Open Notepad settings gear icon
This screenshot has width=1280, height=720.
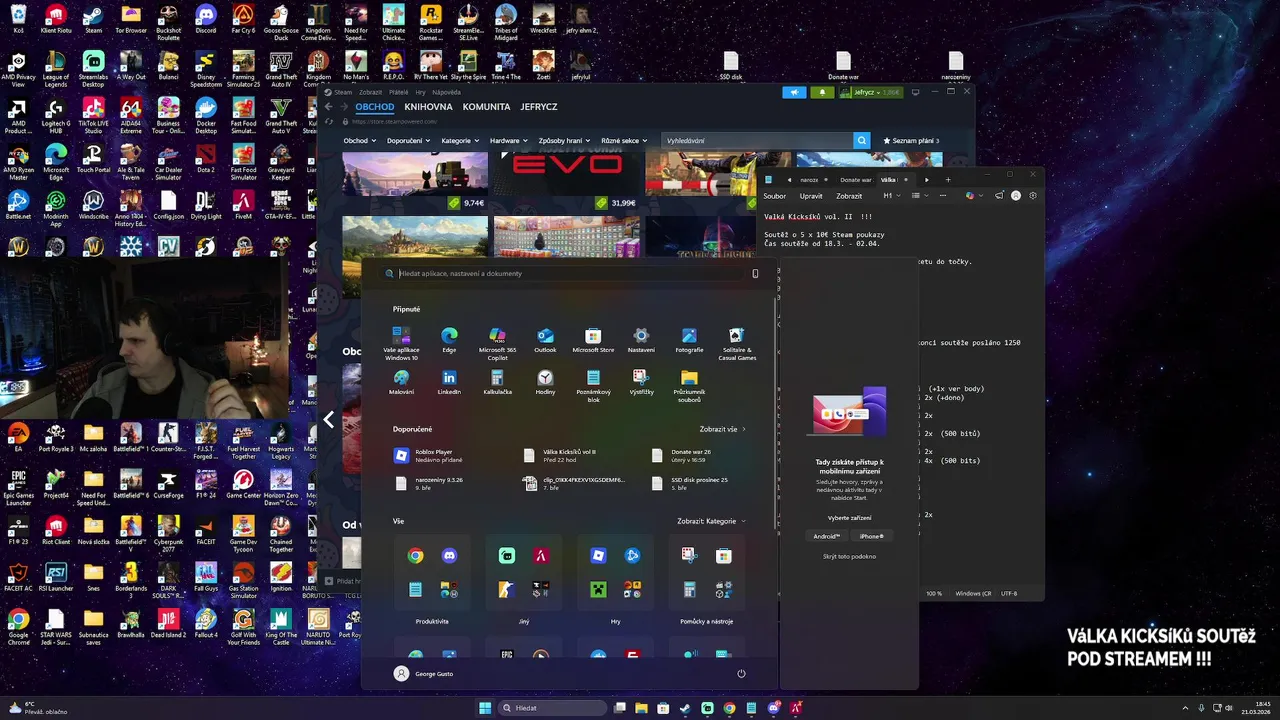coord(1033,196)
